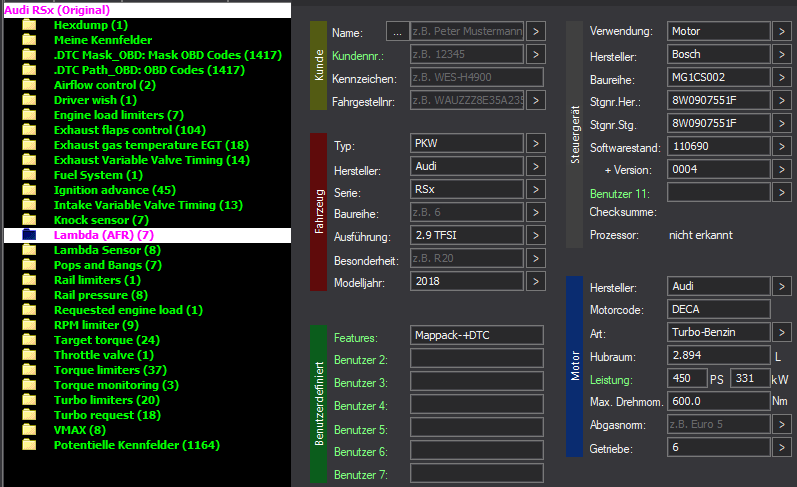Open the Hexdump (1) folder icon

29,25
